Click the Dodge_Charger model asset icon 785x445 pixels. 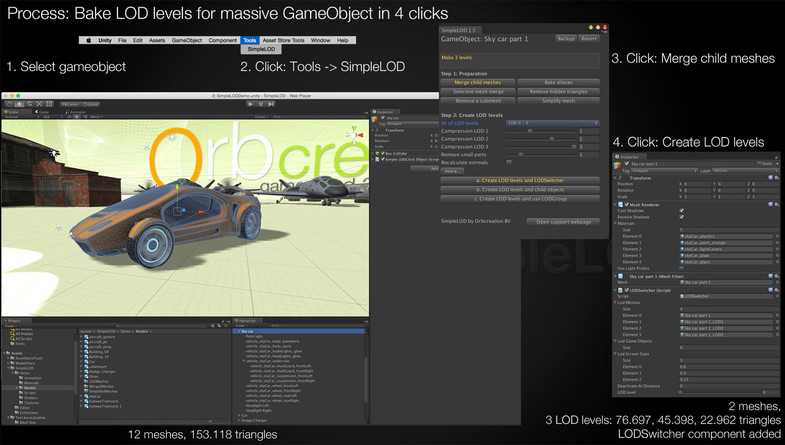click(x=86, y=371)
